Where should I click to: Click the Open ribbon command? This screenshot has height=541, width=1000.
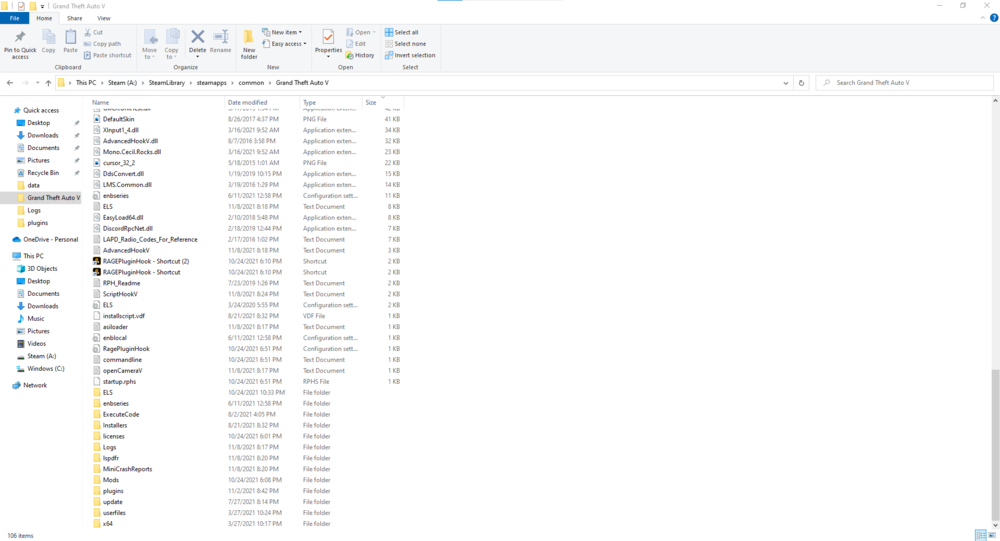(360, 32)
